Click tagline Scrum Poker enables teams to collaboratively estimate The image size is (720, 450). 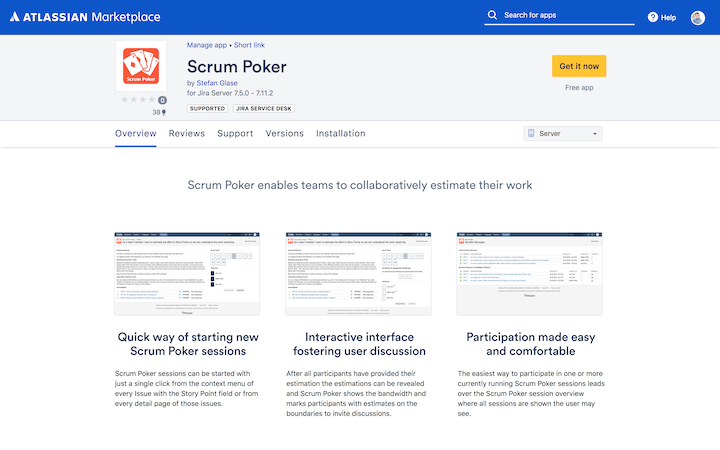point(360,185)
